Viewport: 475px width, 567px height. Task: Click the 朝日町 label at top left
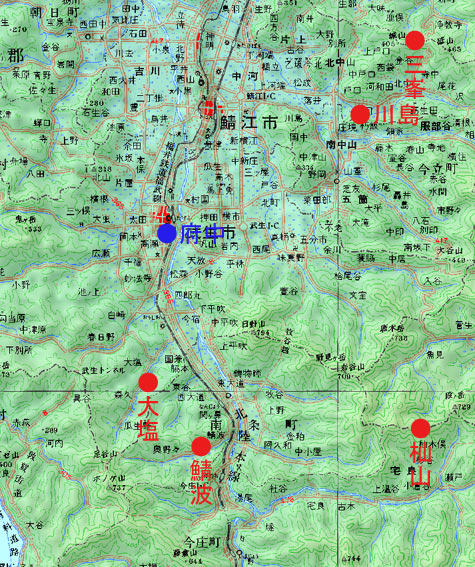tap(55, 13)
